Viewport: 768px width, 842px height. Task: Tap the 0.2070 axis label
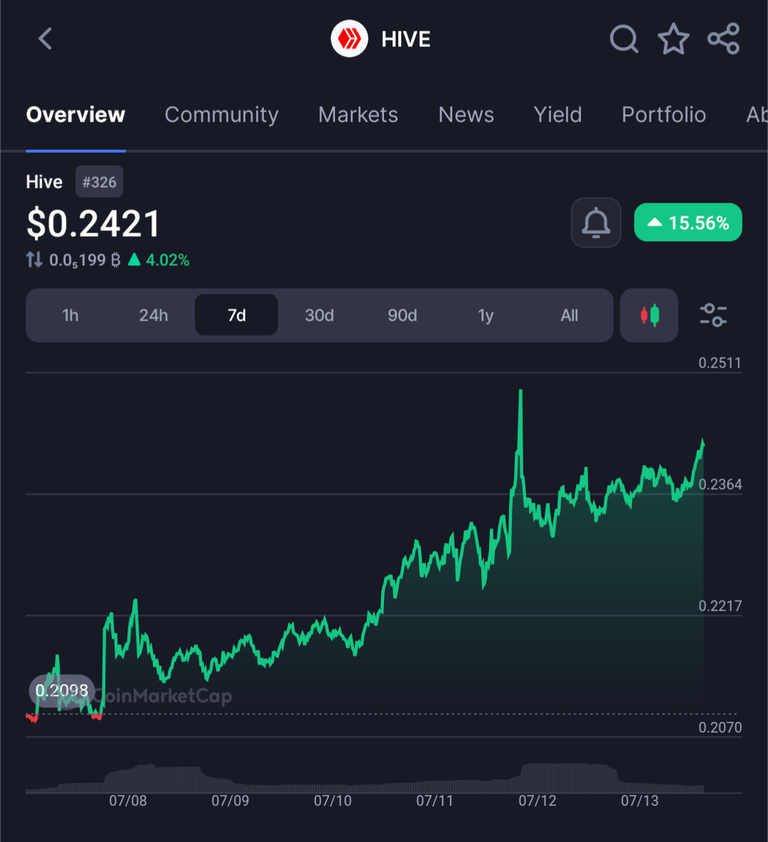coord(720,728)
